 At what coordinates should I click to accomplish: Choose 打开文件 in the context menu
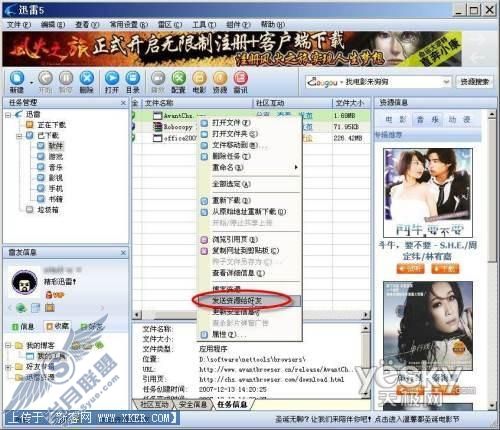click(249, 123)
